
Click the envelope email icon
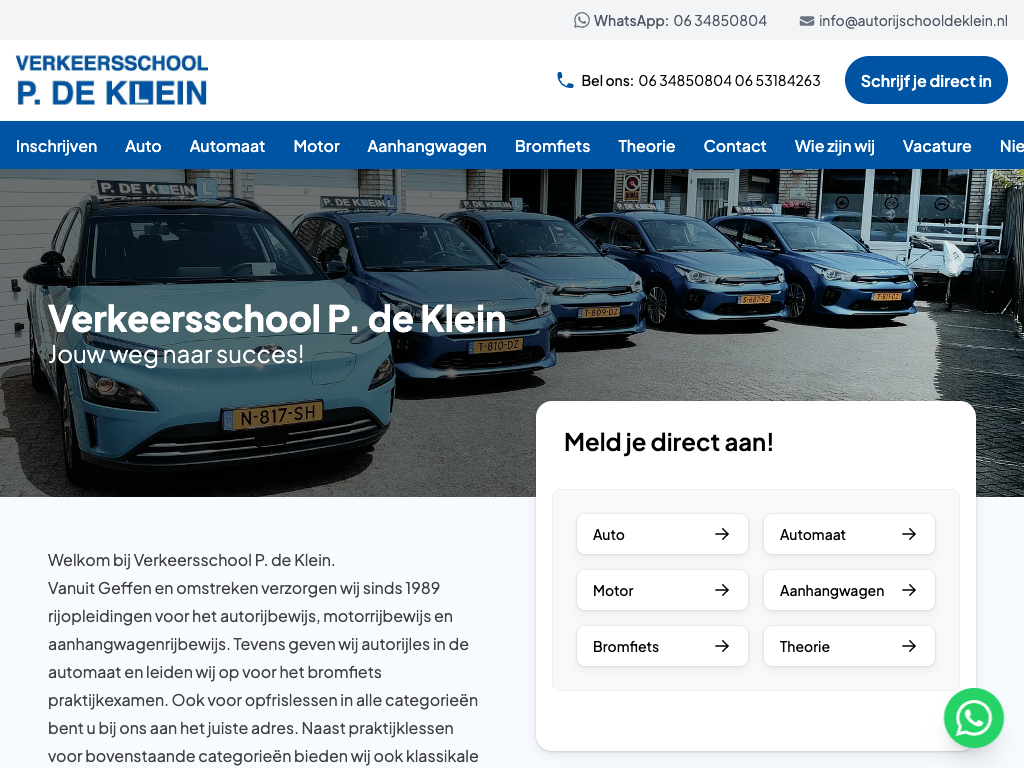pyautogui.click(x=806, y=21)
